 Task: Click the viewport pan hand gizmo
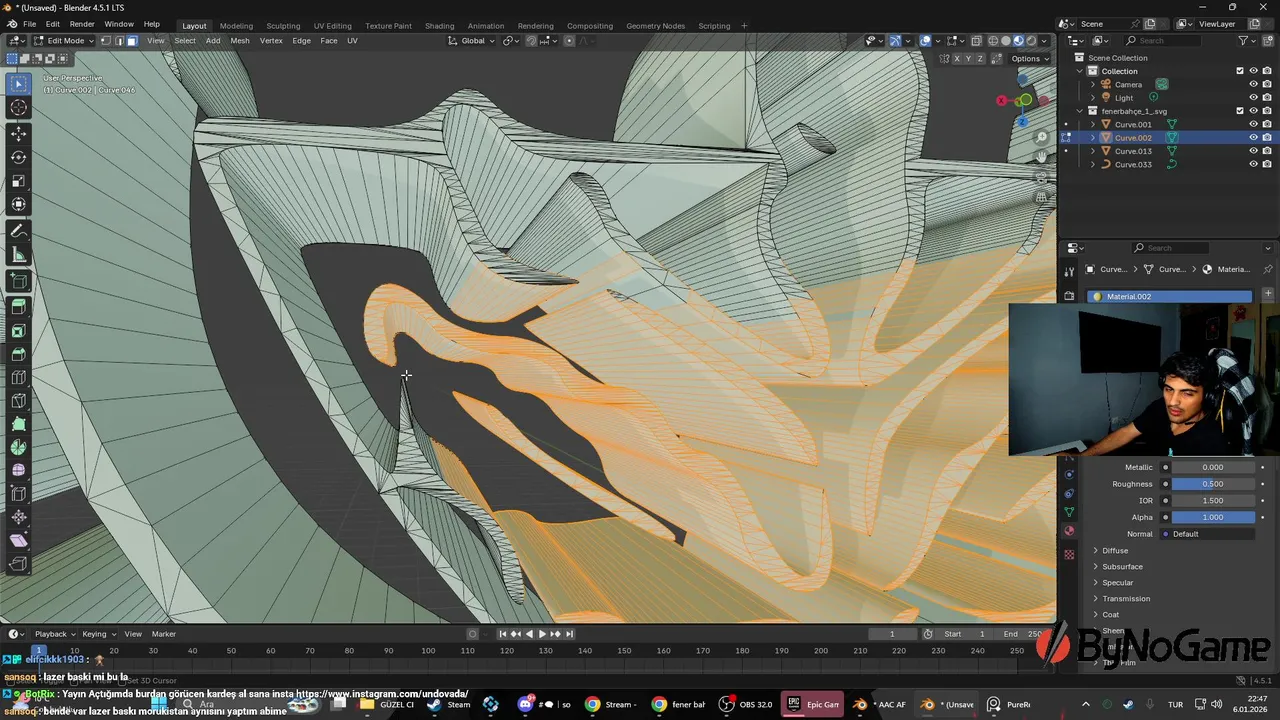pyautogui.click(x=1041, y=156)
